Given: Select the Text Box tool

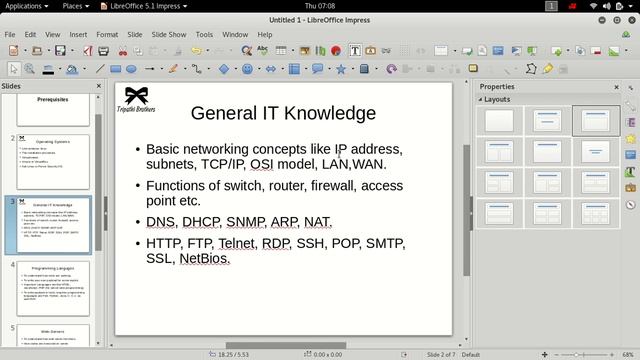Looking at the screenshot, I should pyautogui.click(x=355, y=51).
